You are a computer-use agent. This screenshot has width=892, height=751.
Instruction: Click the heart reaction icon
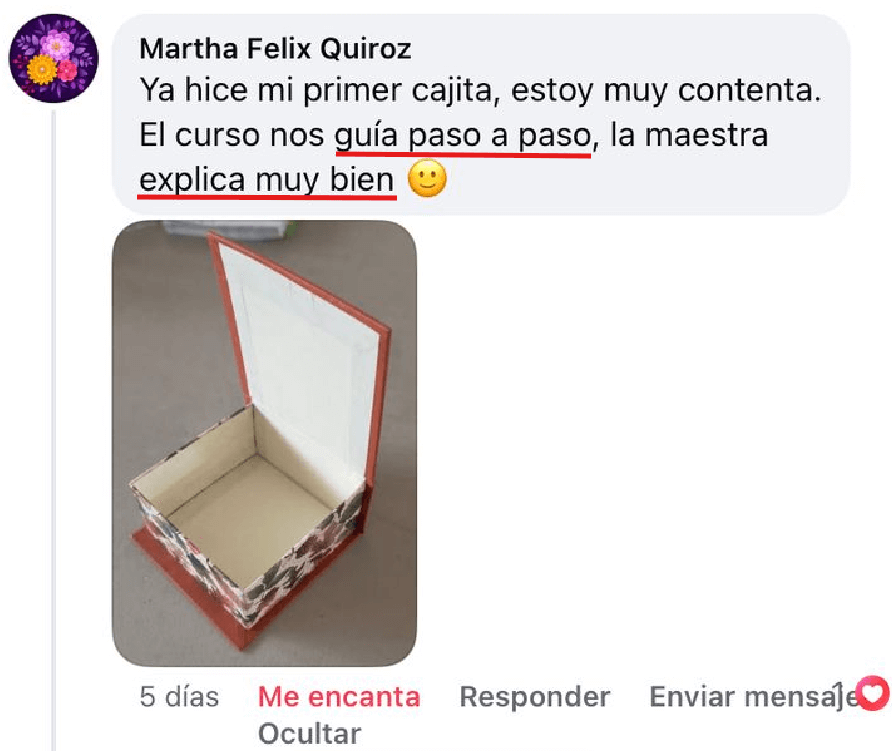873,693
